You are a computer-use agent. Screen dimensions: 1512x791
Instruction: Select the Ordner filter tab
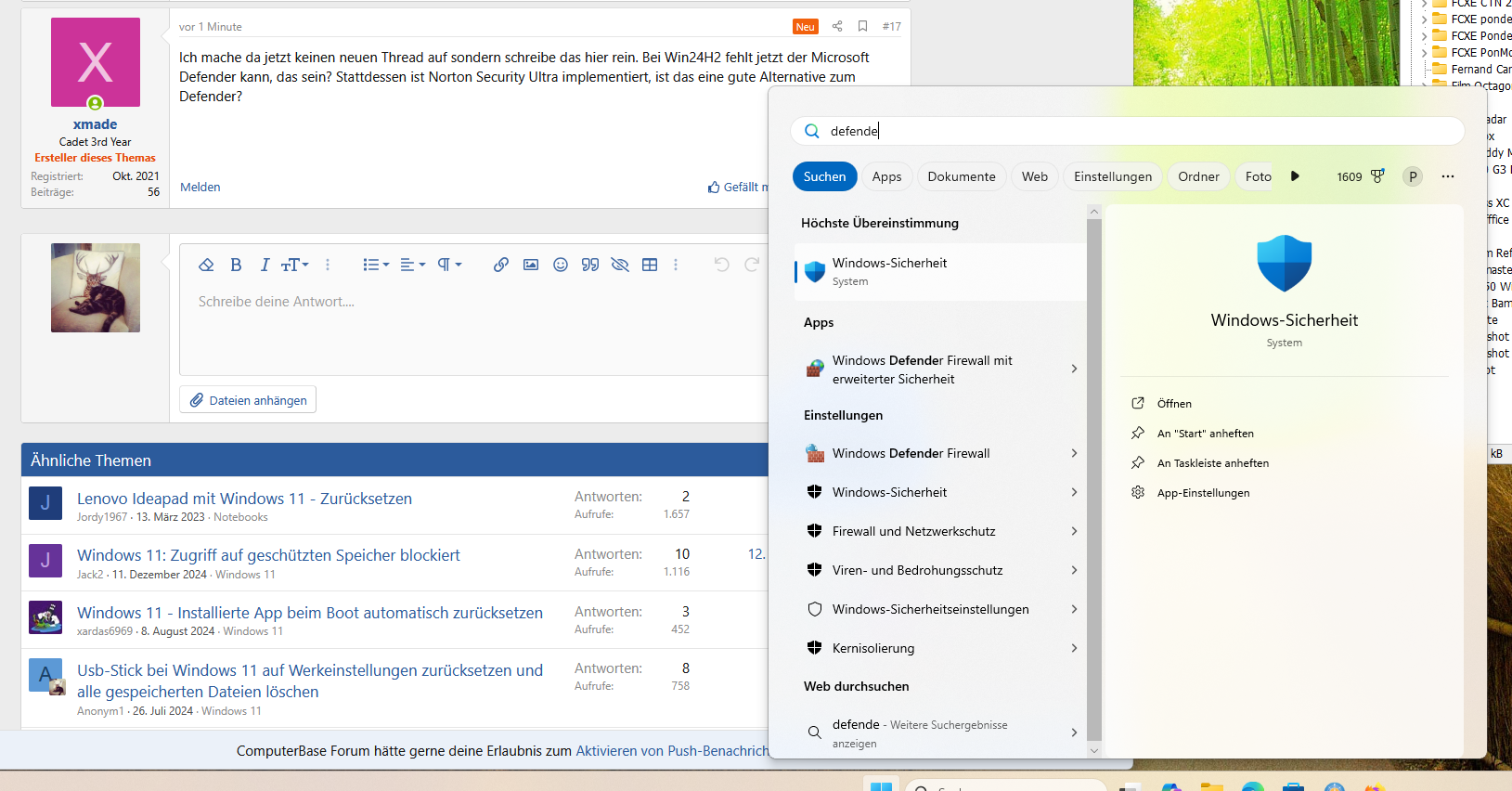coord(1198,176)
